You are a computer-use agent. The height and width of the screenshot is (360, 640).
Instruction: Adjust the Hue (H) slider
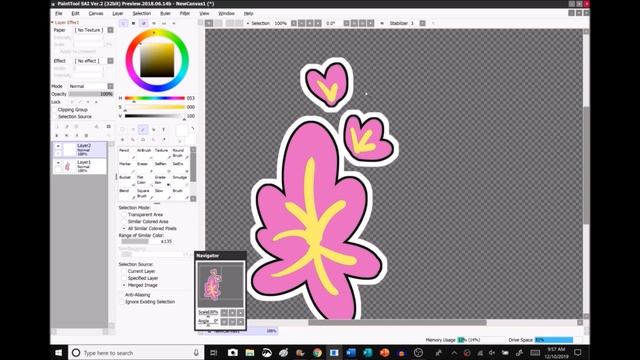(x=155, y=98)
